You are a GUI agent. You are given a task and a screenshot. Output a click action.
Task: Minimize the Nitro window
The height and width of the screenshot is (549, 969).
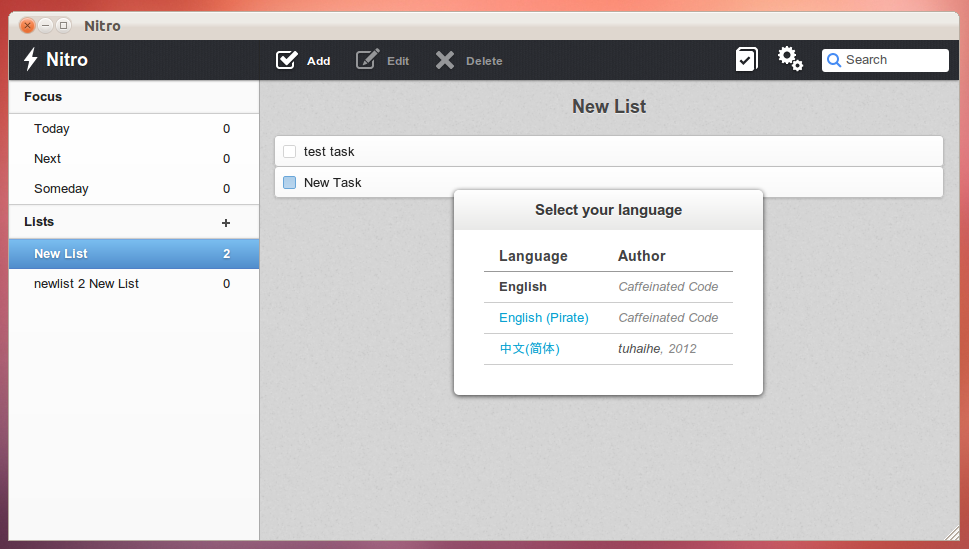[x=45, y=25]
